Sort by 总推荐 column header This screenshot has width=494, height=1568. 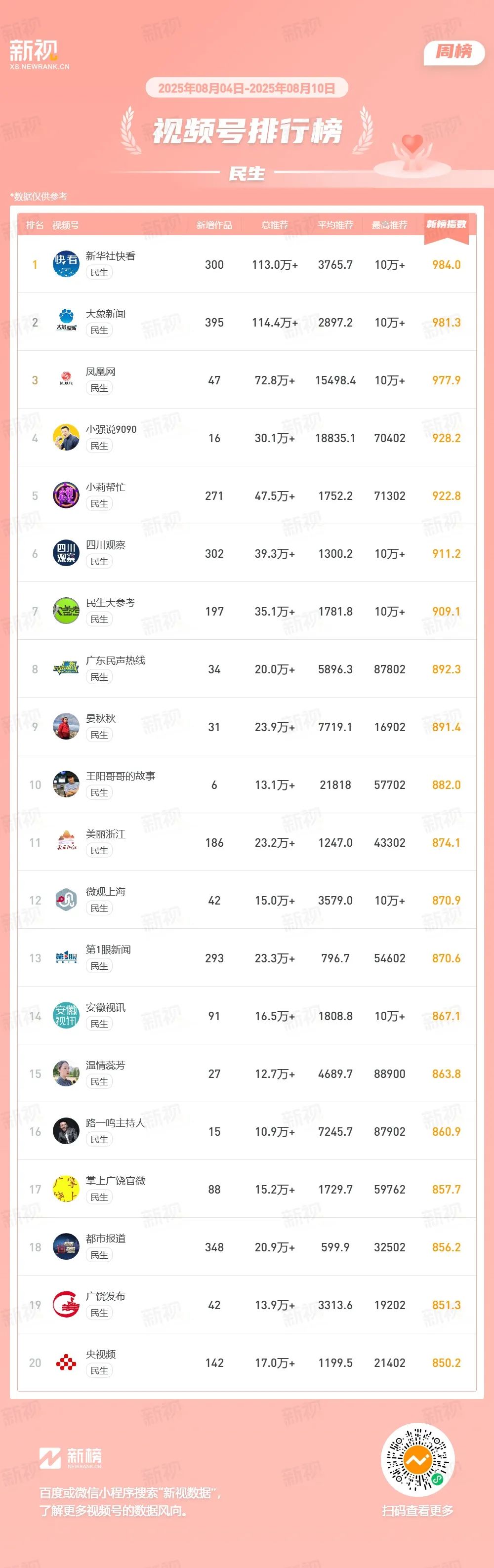(x=274, y=225)
